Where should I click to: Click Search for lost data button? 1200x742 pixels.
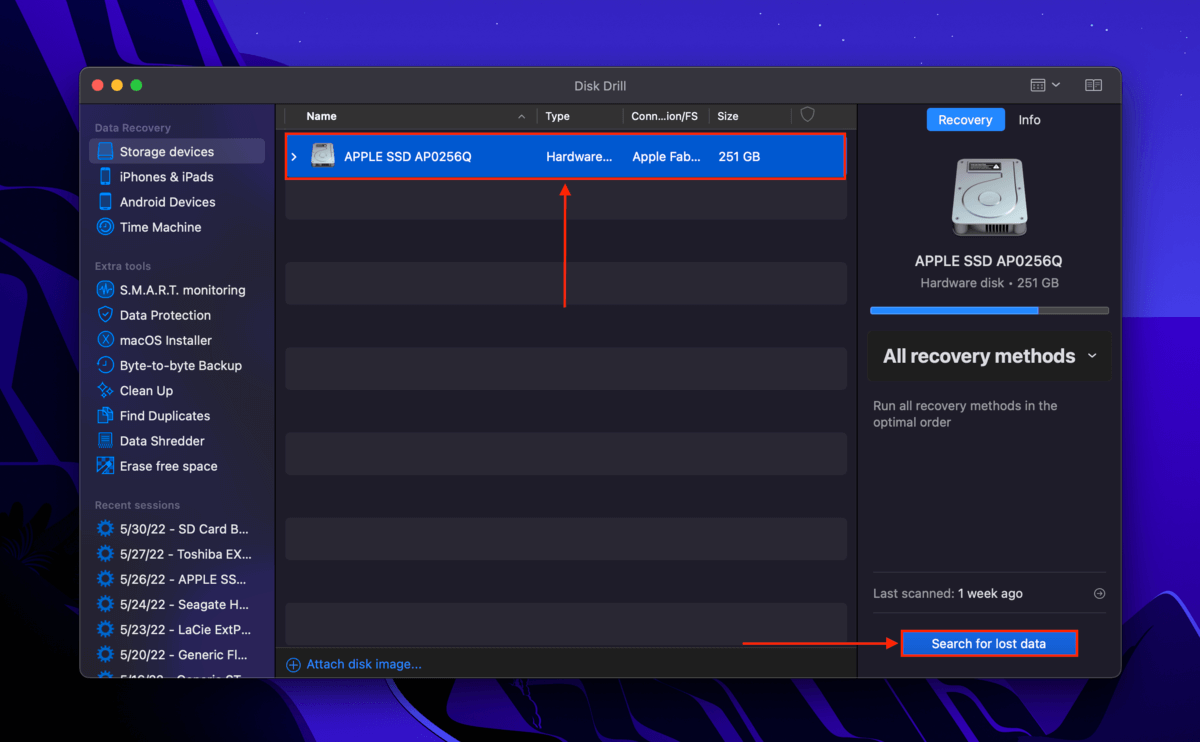(x=989, y=644)
